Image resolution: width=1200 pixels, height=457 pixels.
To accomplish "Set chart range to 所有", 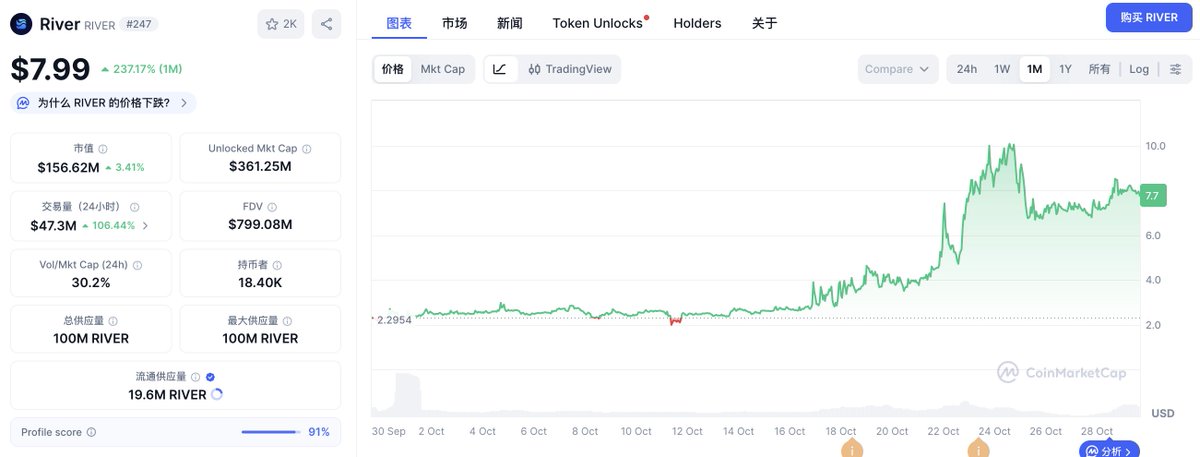I will [1099, 69].
